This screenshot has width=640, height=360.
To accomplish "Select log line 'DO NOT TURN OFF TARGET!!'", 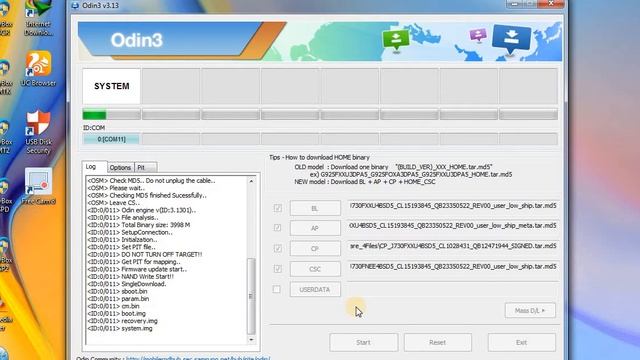I will (145, 254).
